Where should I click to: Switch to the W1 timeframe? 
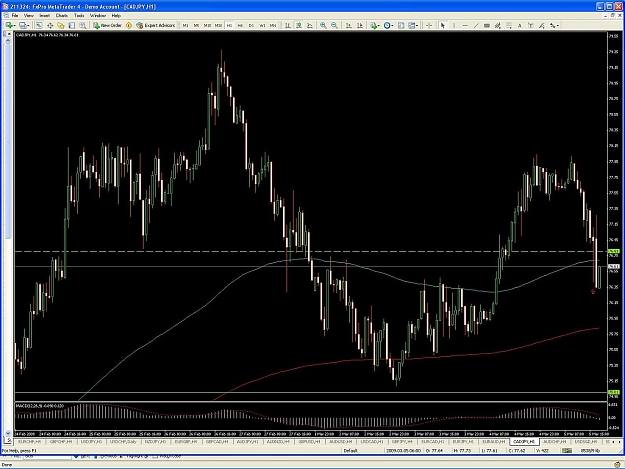tap(262, 25)
